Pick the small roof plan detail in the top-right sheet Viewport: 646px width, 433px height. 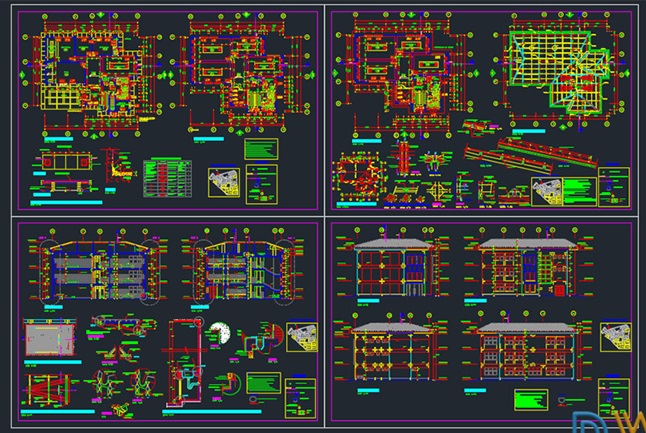point(359,177)
